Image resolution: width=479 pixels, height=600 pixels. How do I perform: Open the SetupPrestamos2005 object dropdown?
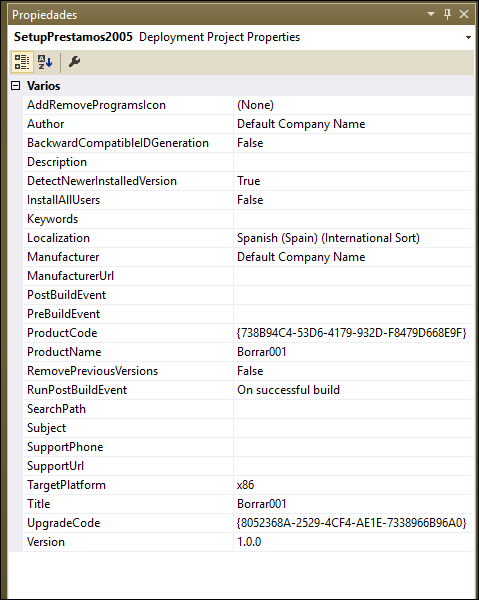[468, 38]
